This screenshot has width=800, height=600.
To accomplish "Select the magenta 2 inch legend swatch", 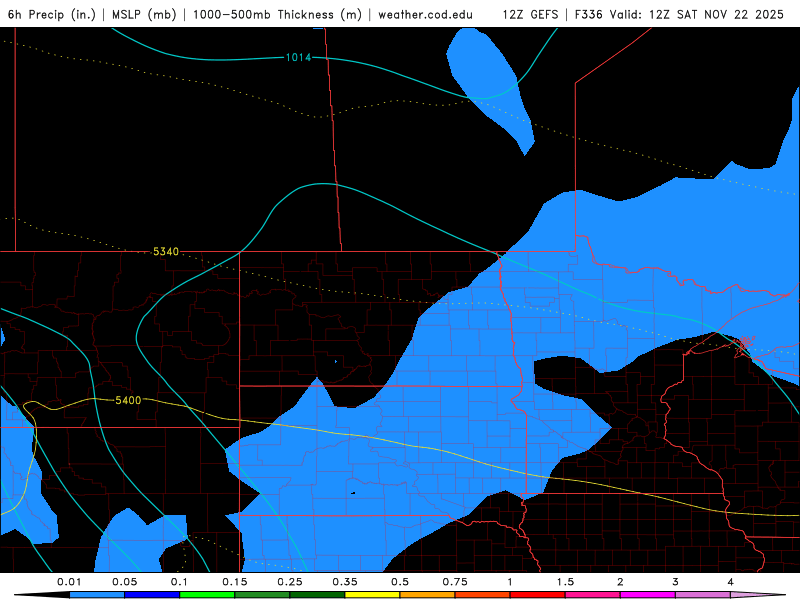I will [x=648, y=595].
